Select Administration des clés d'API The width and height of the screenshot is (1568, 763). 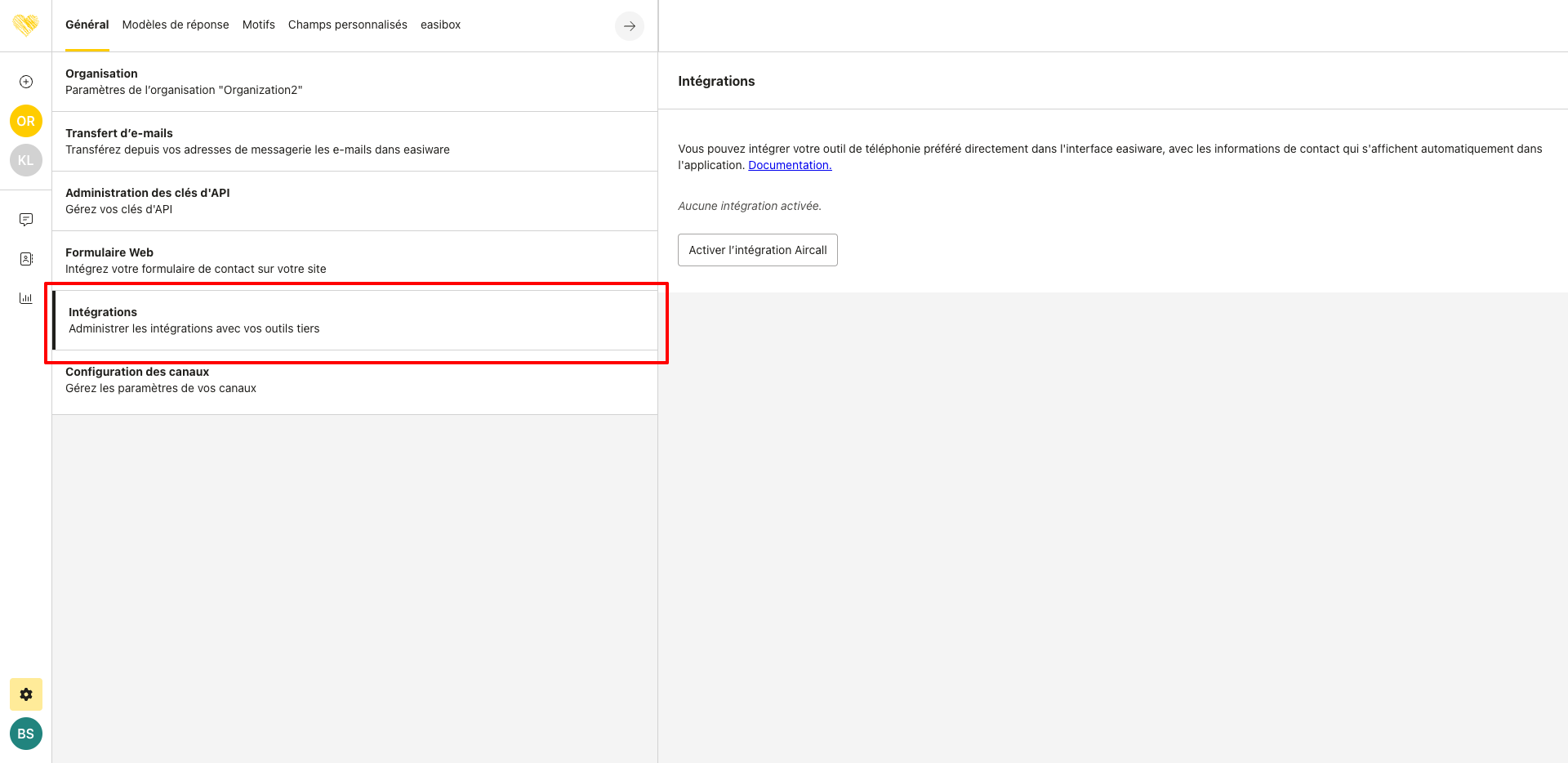[354, 201]
